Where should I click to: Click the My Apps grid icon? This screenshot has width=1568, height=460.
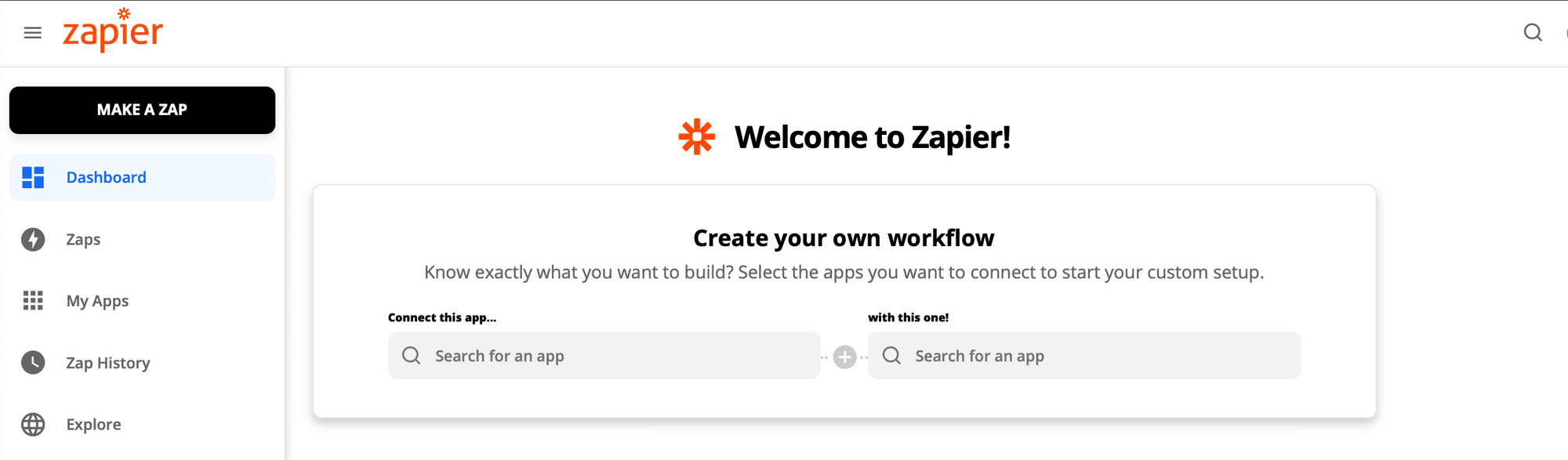click(33, 301)
